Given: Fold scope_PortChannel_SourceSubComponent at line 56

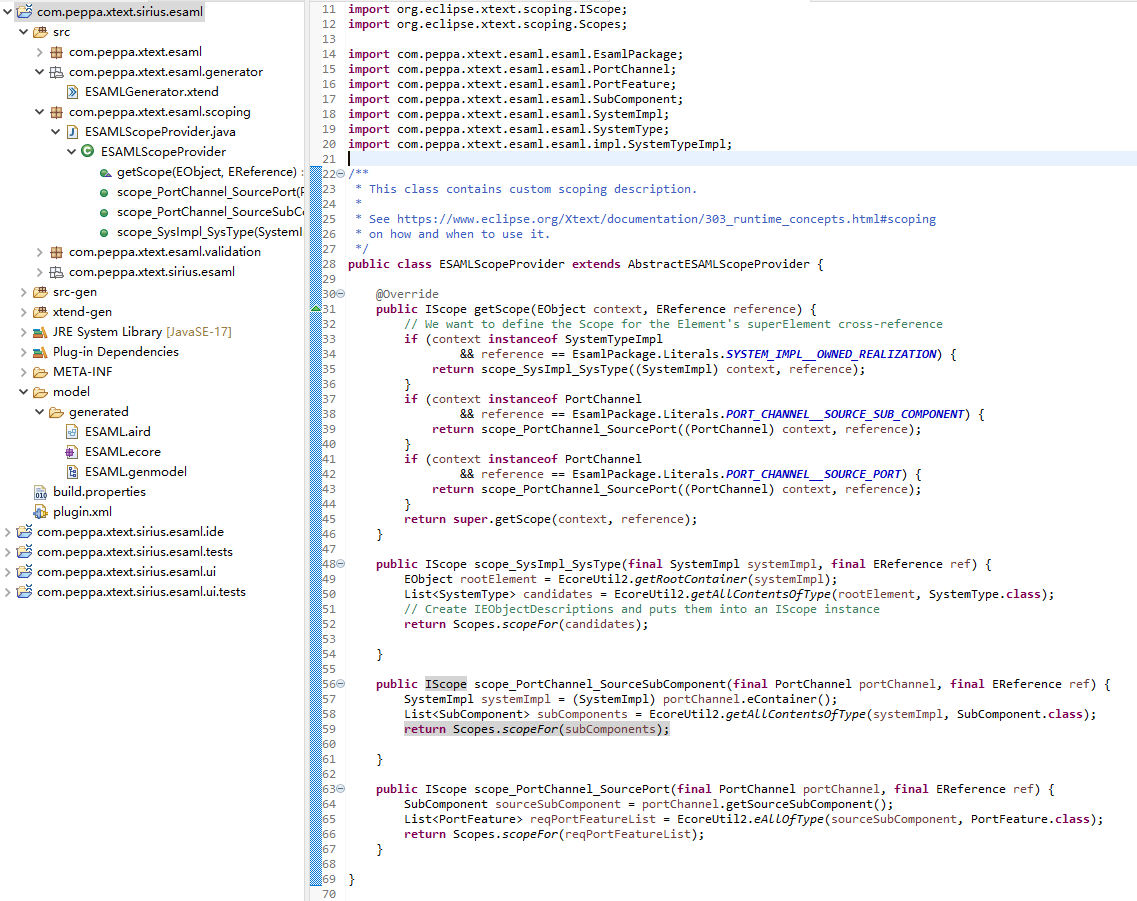Looking at the screenshot, I should 341,684.
